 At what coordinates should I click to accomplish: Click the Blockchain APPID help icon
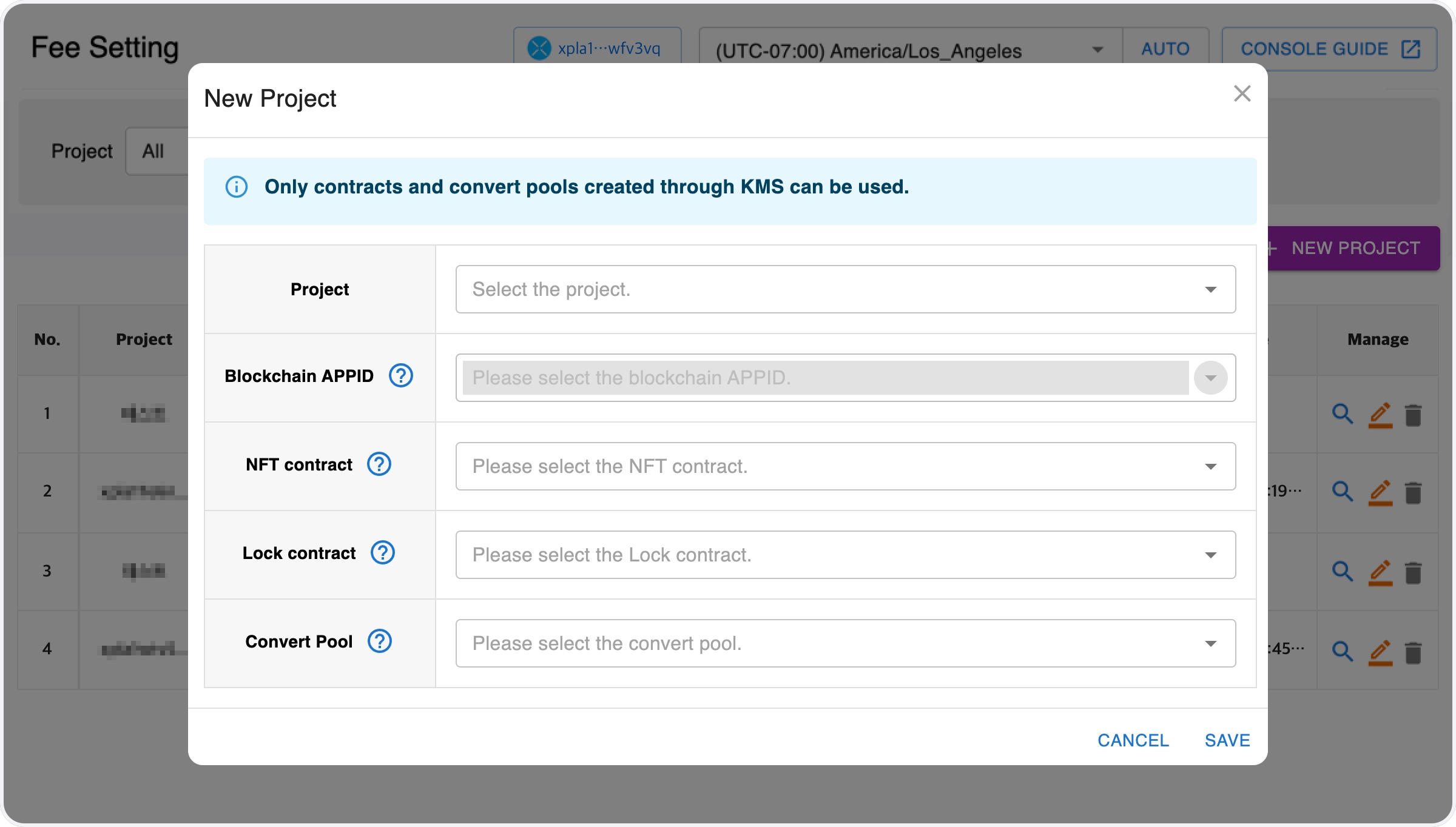point(401,376)
